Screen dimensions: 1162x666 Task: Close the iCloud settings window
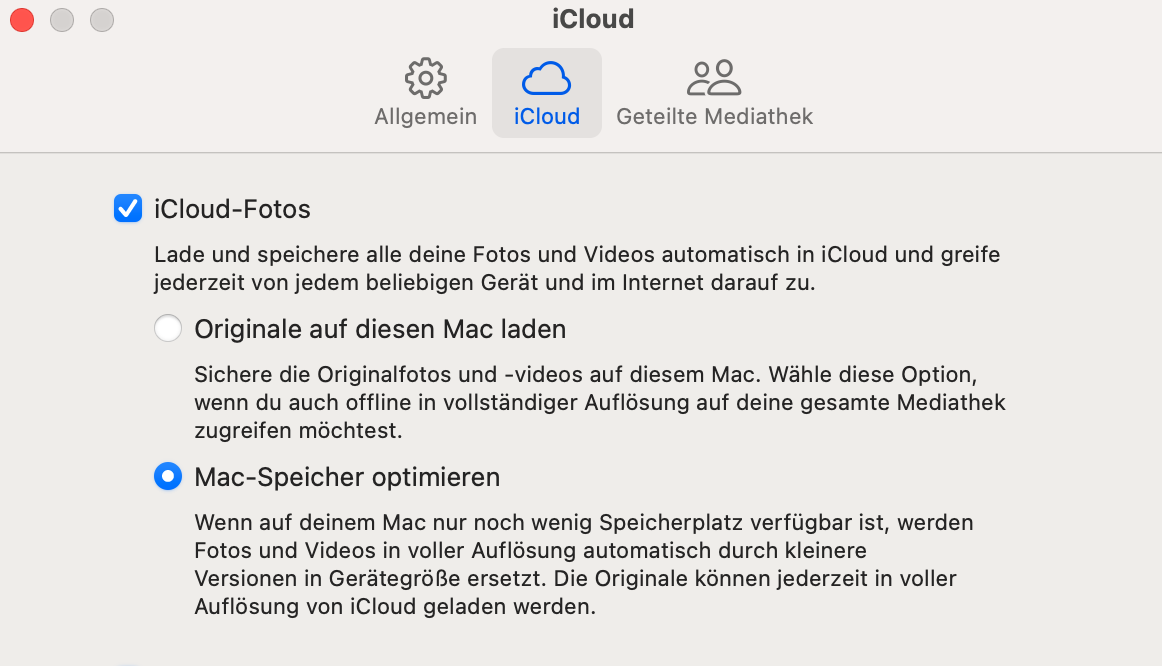pyautogui.click(x=22, y=19)
